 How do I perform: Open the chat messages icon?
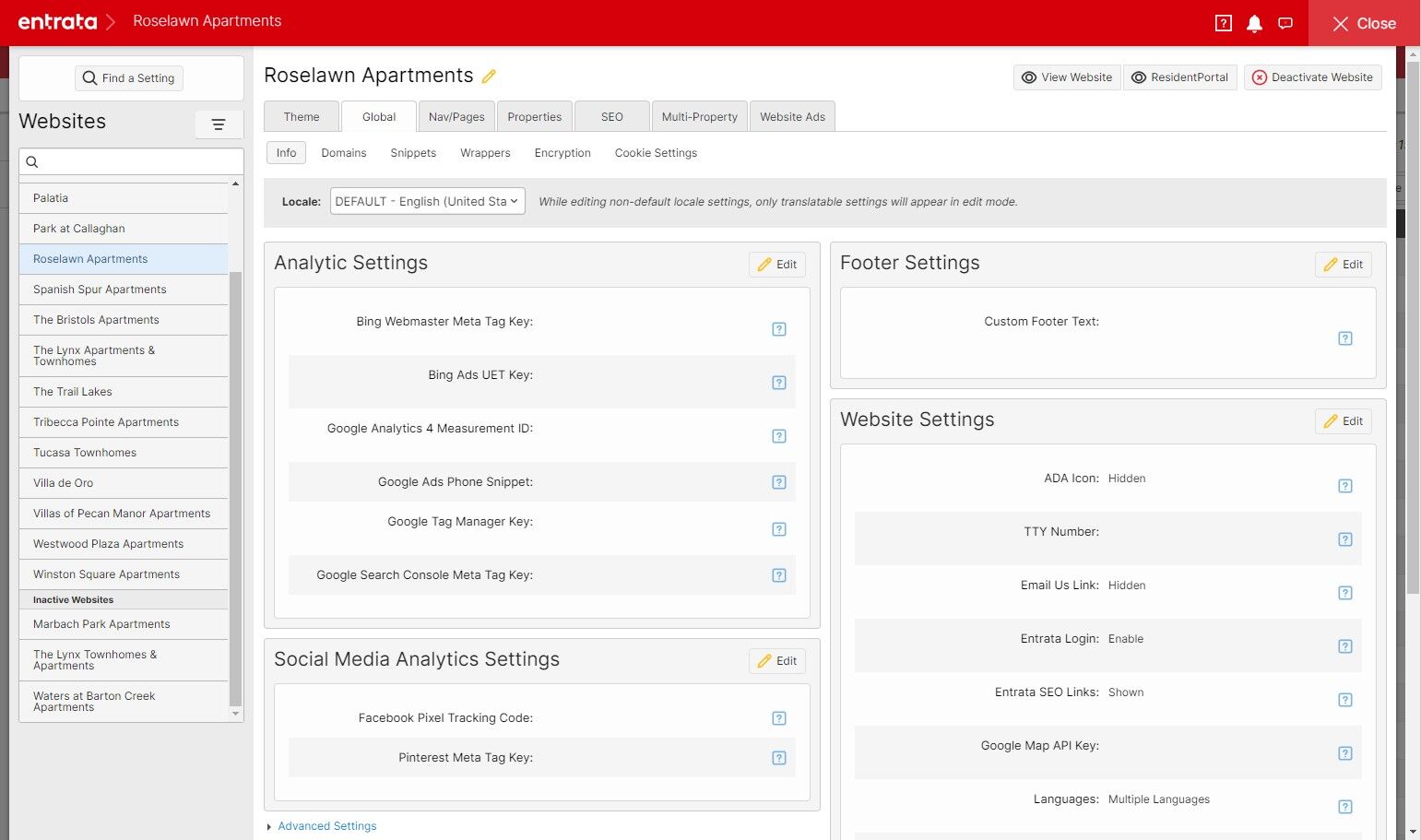[1285, 23]
